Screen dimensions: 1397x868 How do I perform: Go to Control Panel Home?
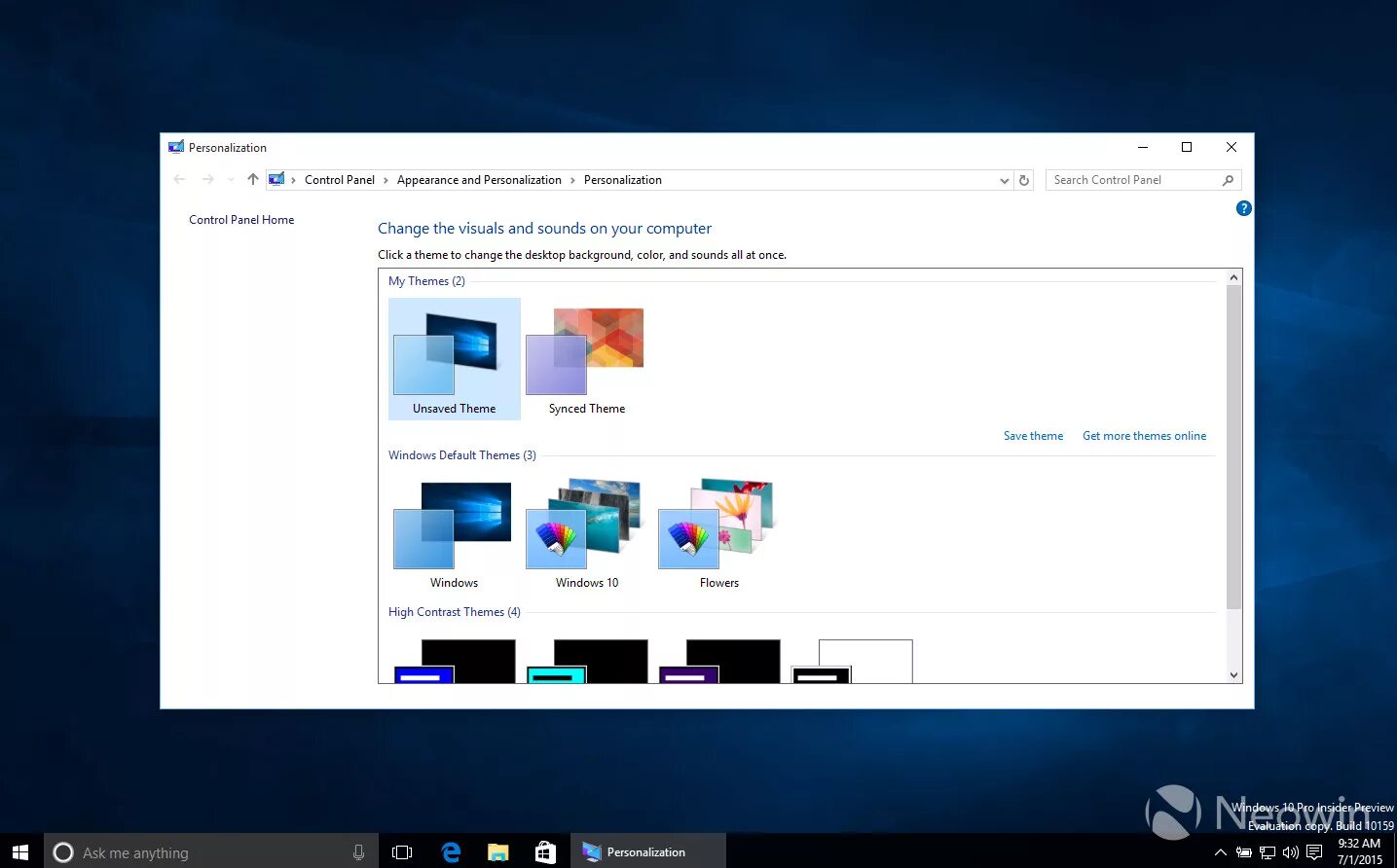tap(241, 220)
